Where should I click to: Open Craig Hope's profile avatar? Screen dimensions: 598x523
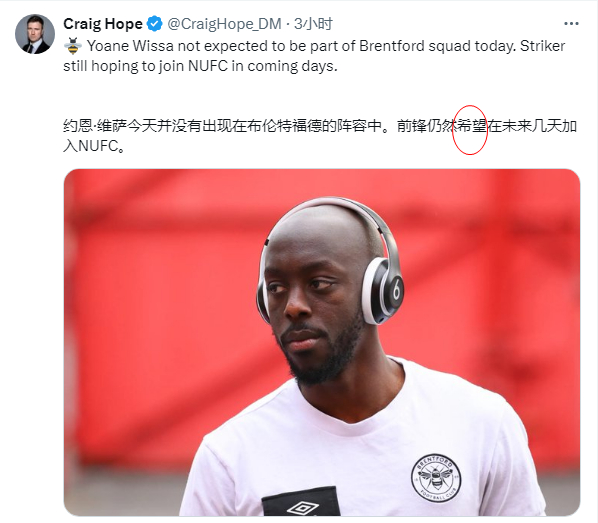click(x=35, y=34)
